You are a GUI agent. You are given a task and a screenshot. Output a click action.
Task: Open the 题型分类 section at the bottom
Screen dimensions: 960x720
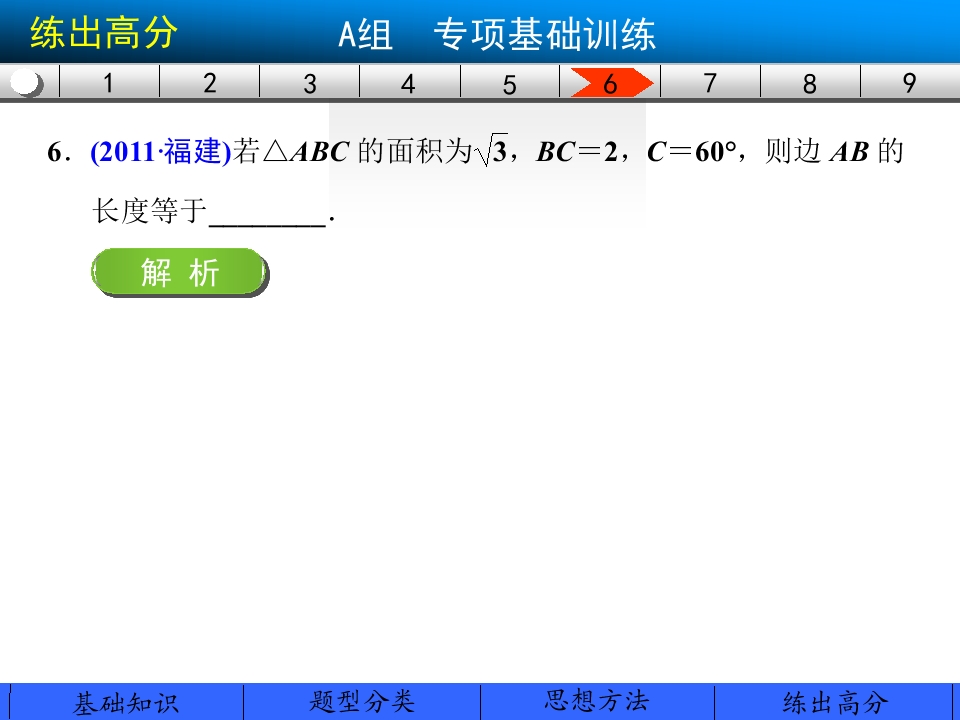point(362,702)
